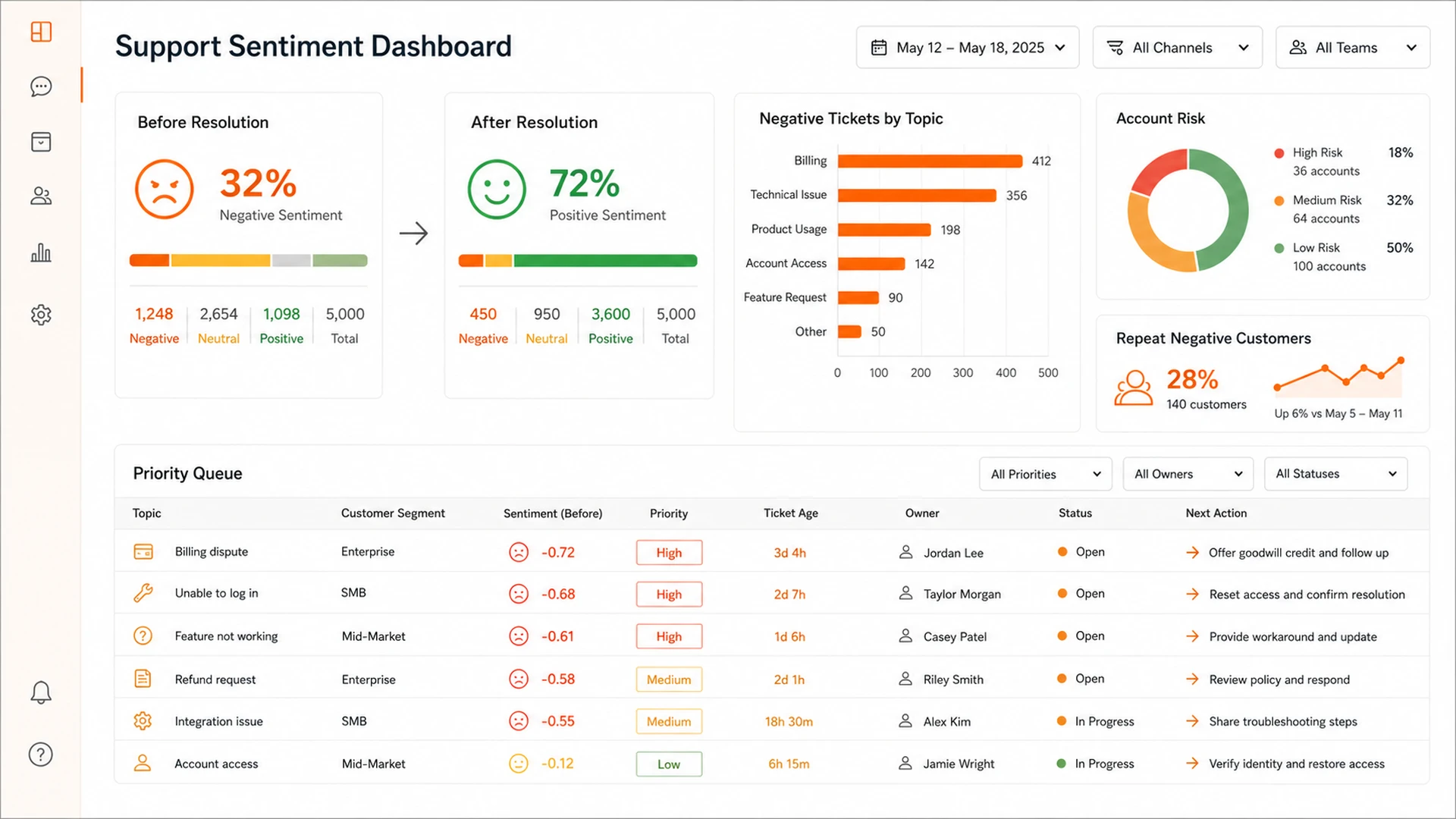Viewport: 1456px width, 819px height.
Task: Open the May 12 – May 18, 2025 date dropdown
Action: [x=968, y=48]
